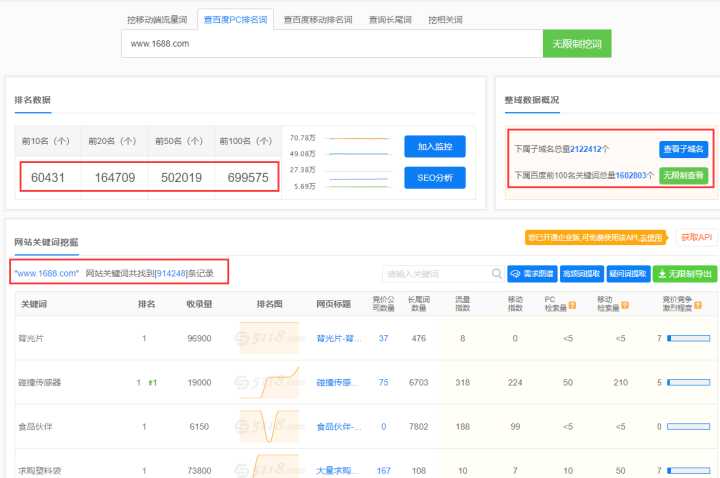This screenshot has width=720, height=478.
Task: Click the 查看子域名 button
Action: coord(683,149)
